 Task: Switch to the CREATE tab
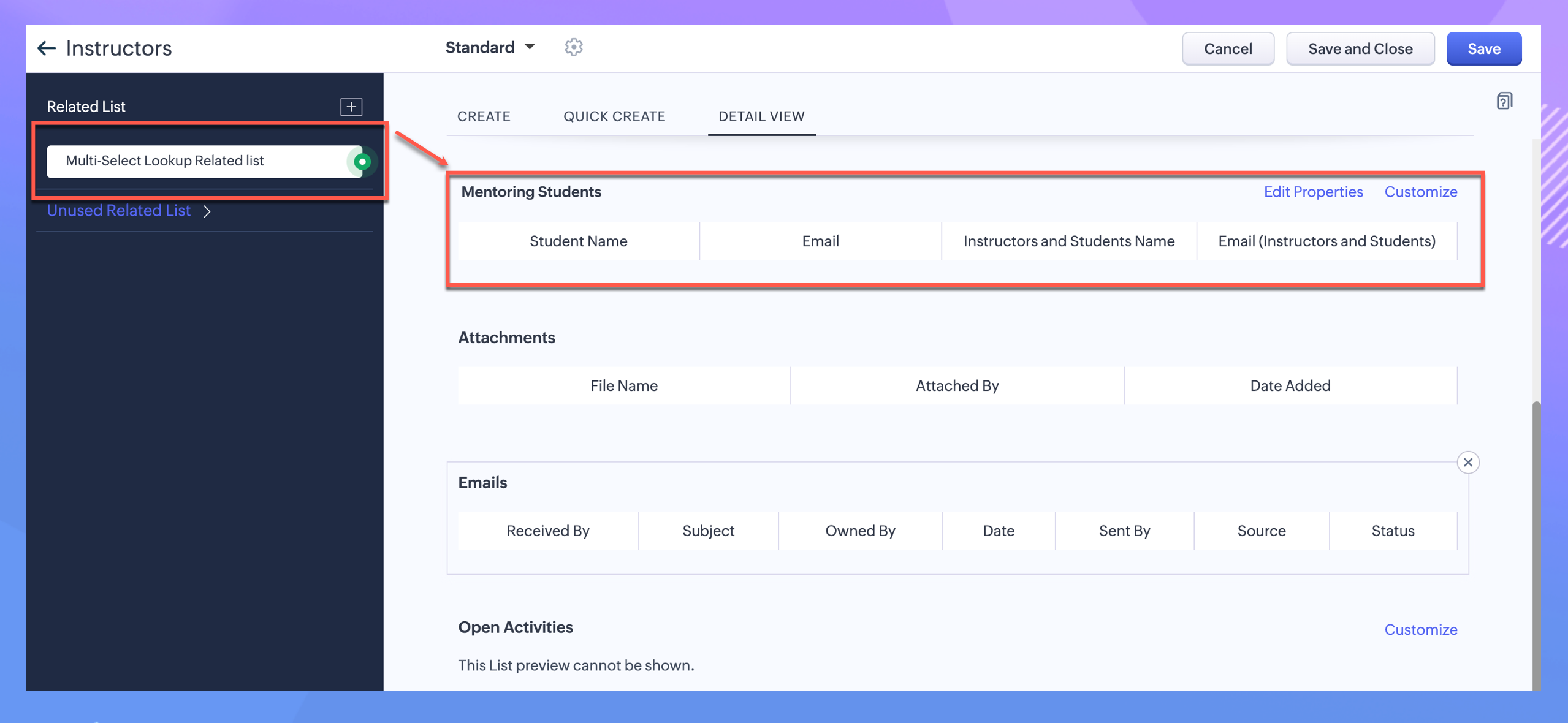point(484,116)
